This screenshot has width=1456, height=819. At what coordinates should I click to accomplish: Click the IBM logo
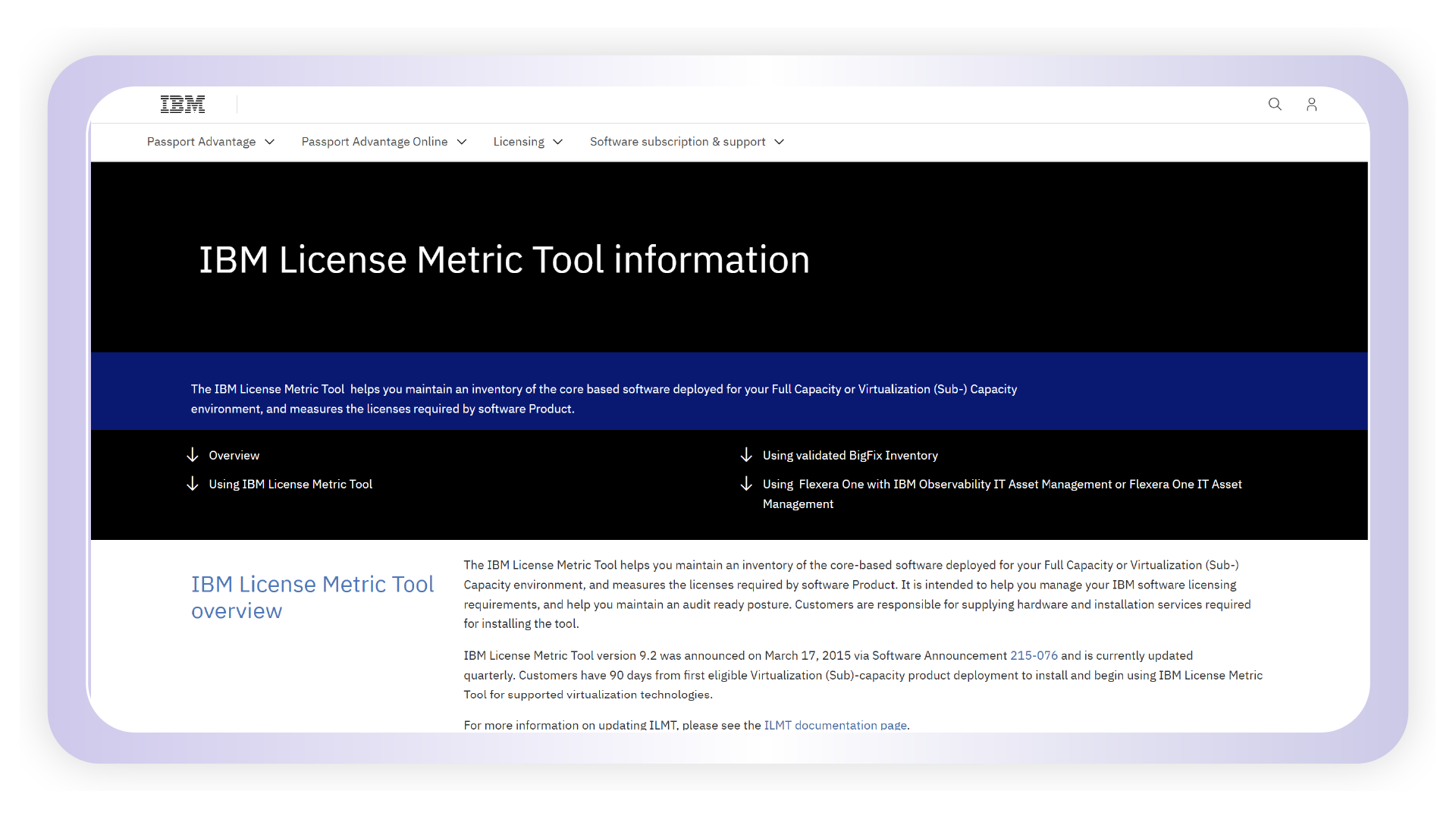[182, 104]
